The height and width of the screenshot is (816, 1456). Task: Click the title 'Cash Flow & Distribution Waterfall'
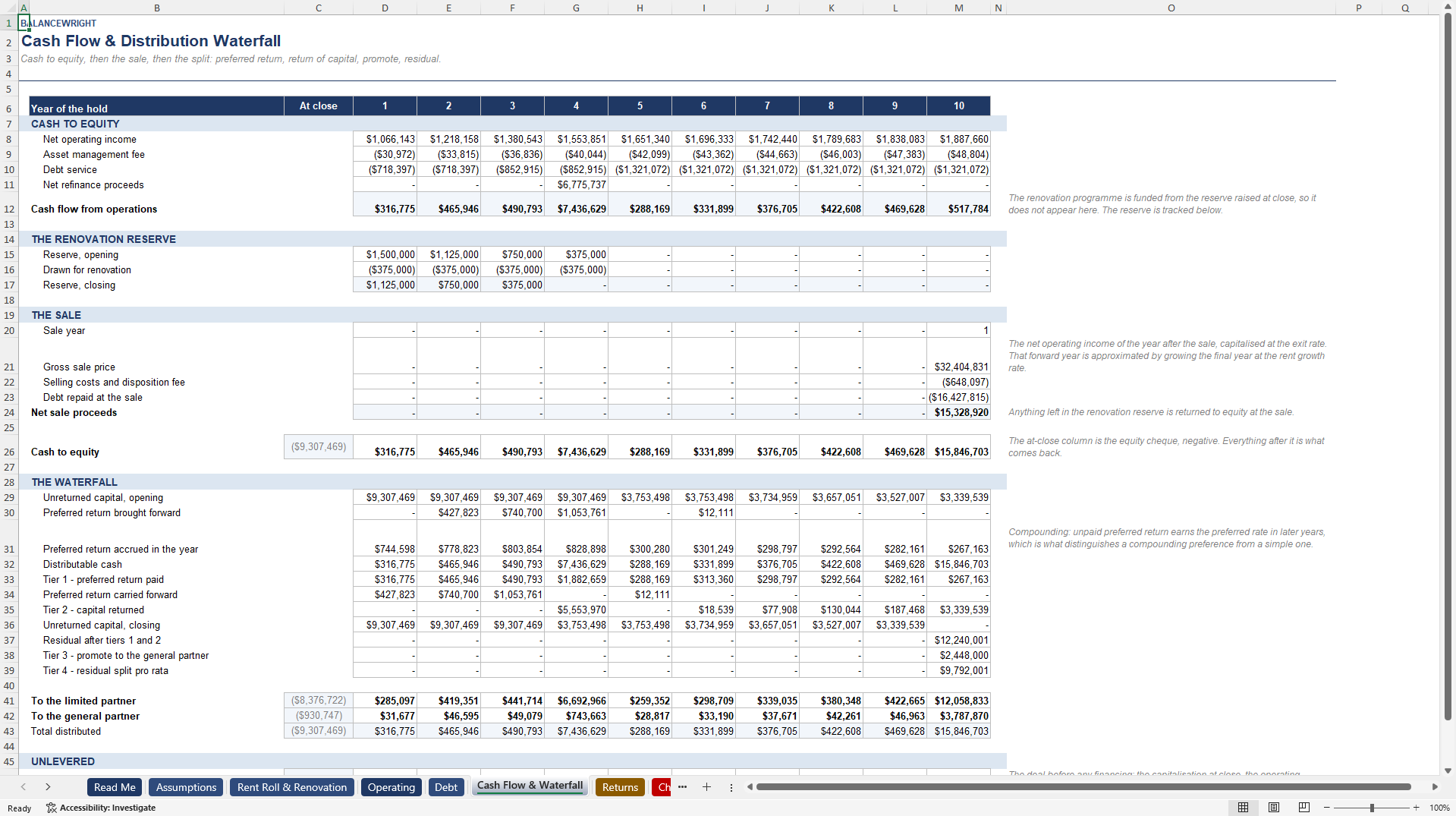point(151,41)
